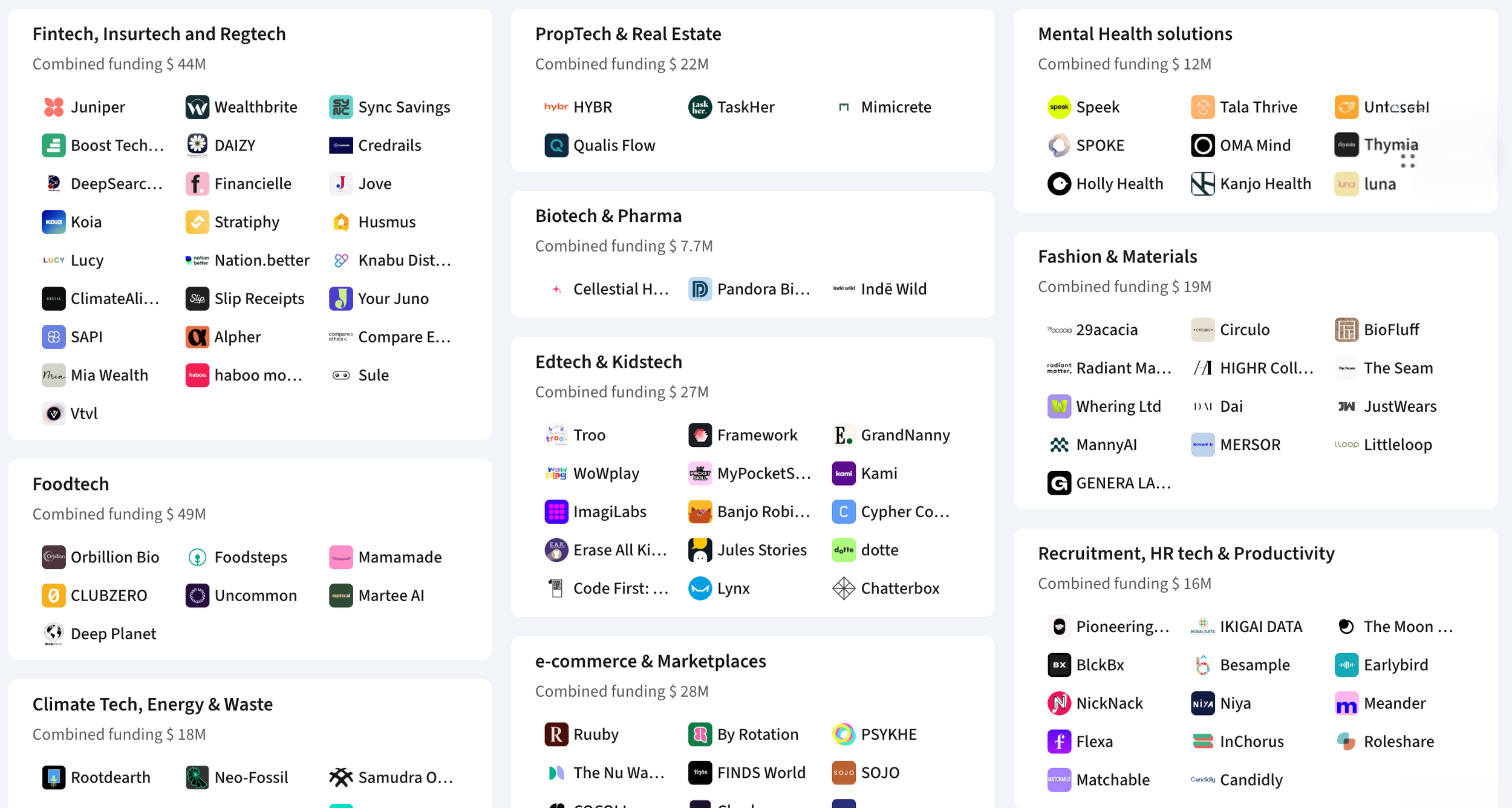The height and width of the screenshot is (808, 1512).
Task: Select the Chatterbox company entry
Action: click(886, 588)
